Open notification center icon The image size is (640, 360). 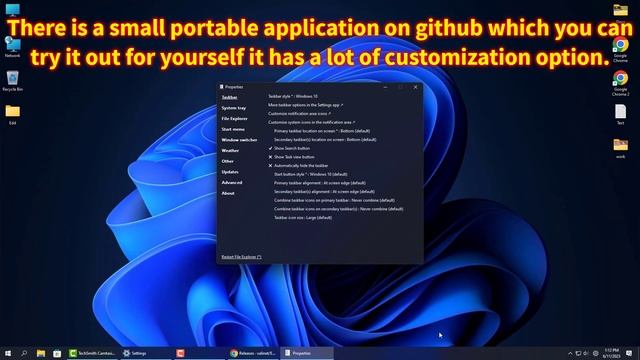(x=629, y=353)
